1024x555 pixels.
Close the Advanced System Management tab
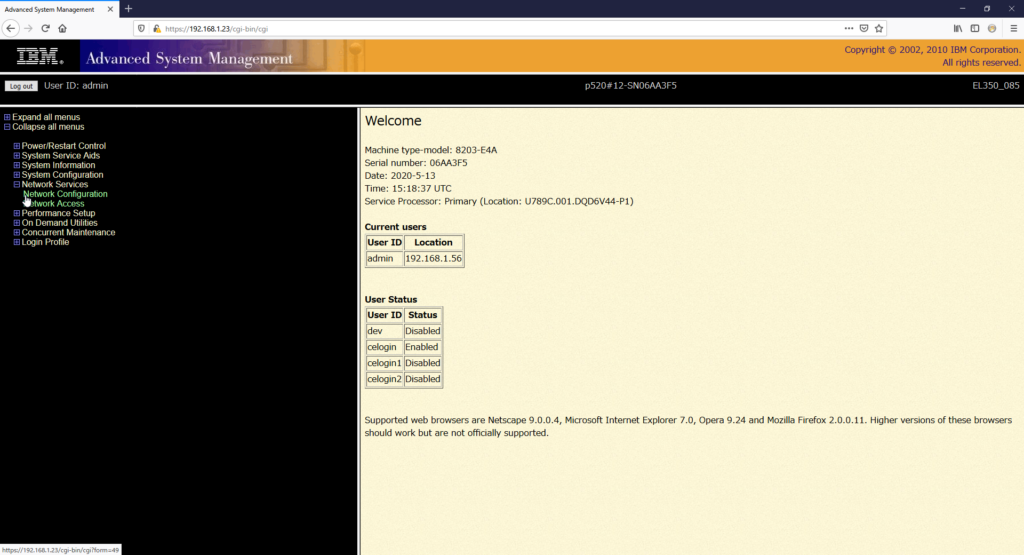[110, 9]
